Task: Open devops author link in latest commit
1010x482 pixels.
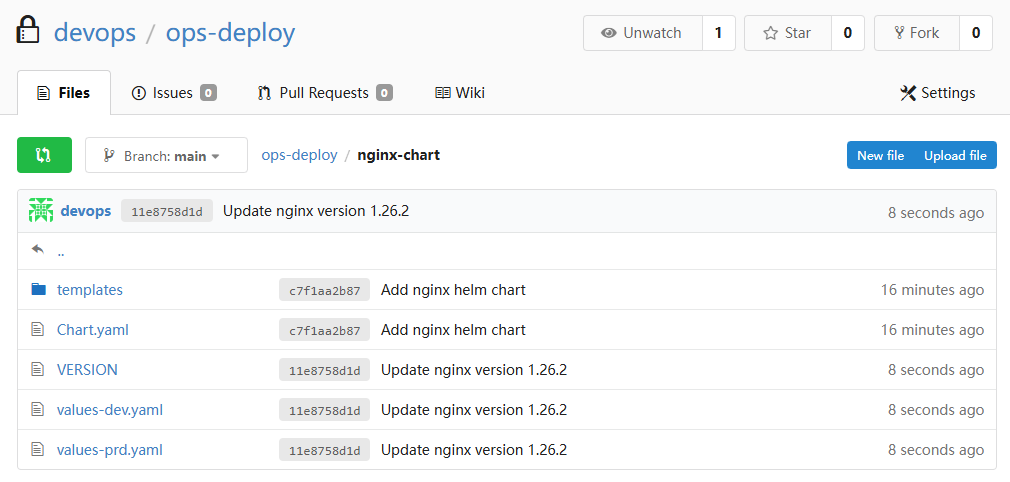Action: [86, 211]
